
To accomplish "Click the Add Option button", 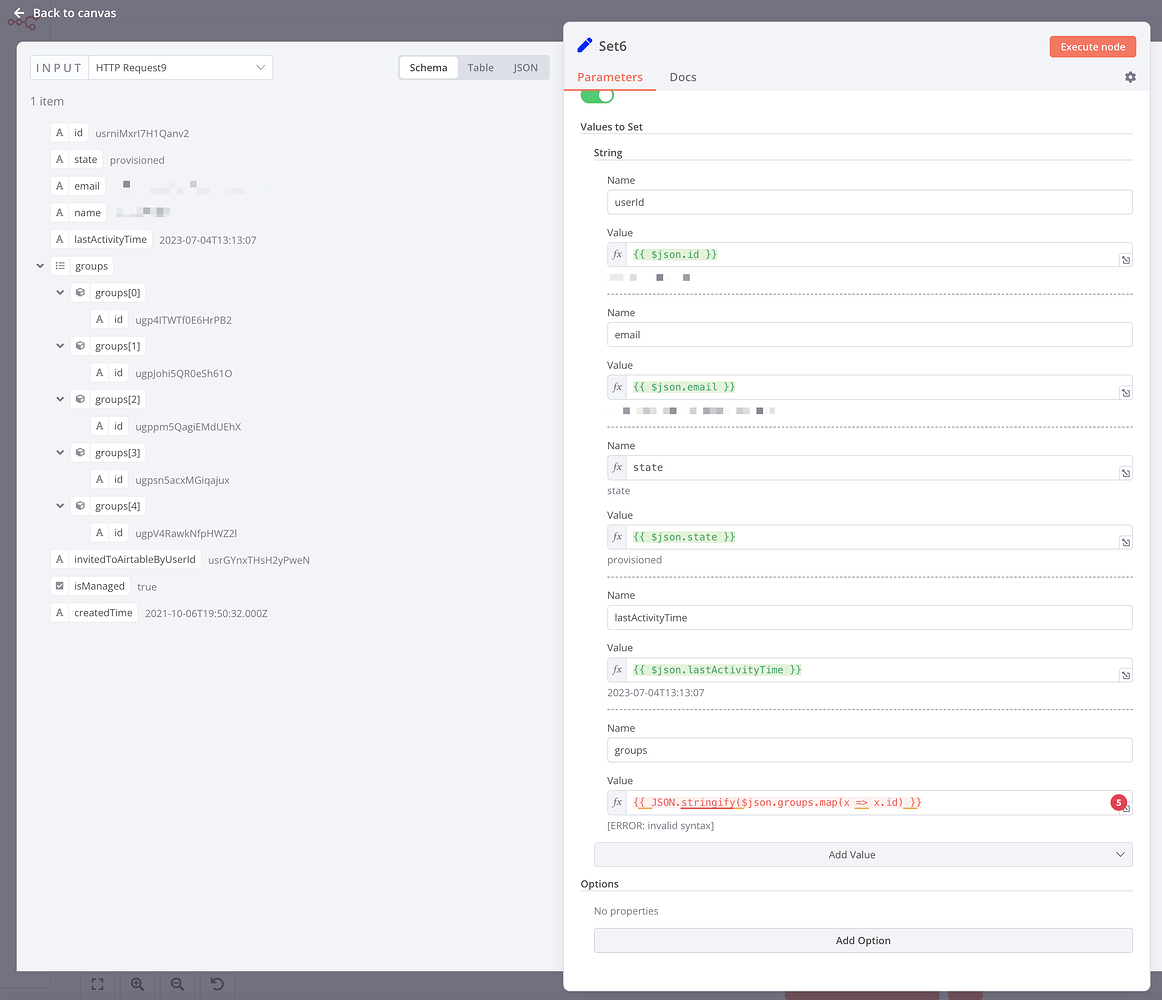I will tap(863, 941).
